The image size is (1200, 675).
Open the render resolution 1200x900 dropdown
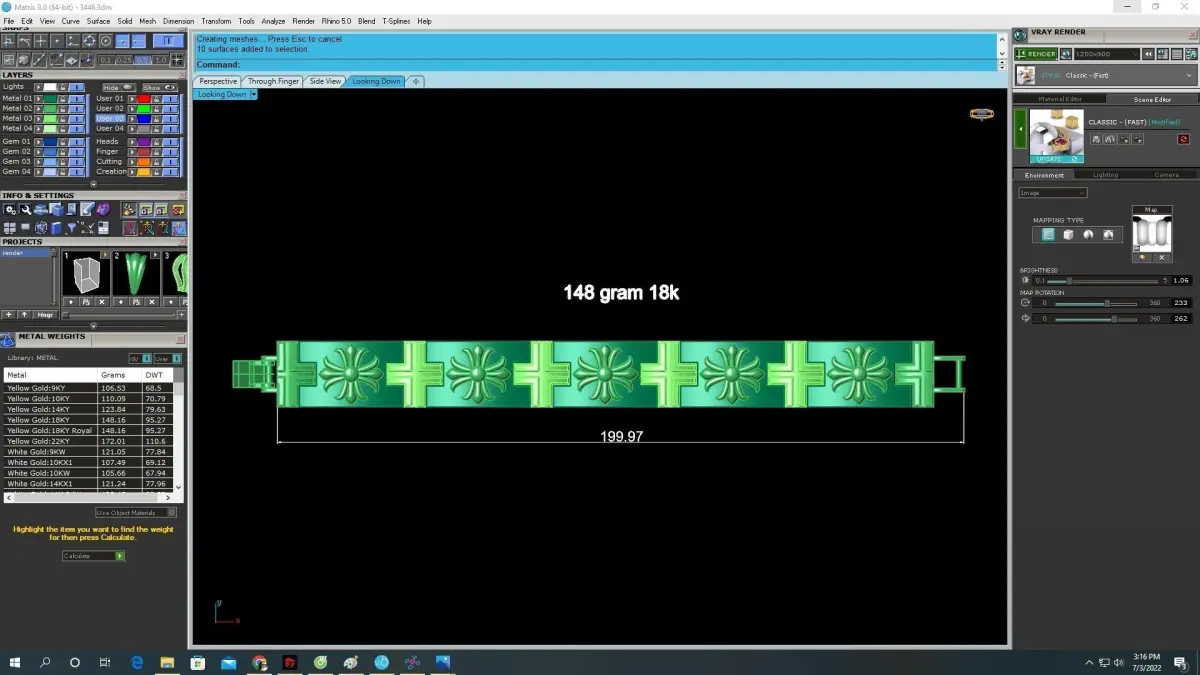(1106, 54)
